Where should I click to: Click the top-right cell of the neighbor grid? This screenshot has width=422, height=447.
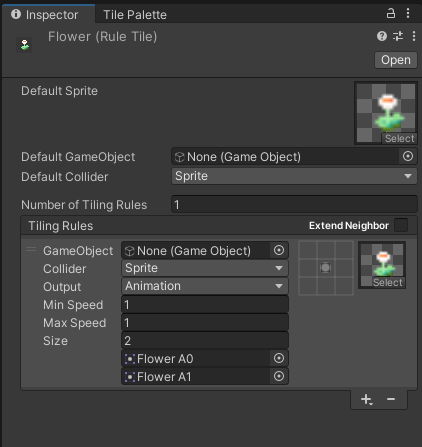(x=344, y=250)
